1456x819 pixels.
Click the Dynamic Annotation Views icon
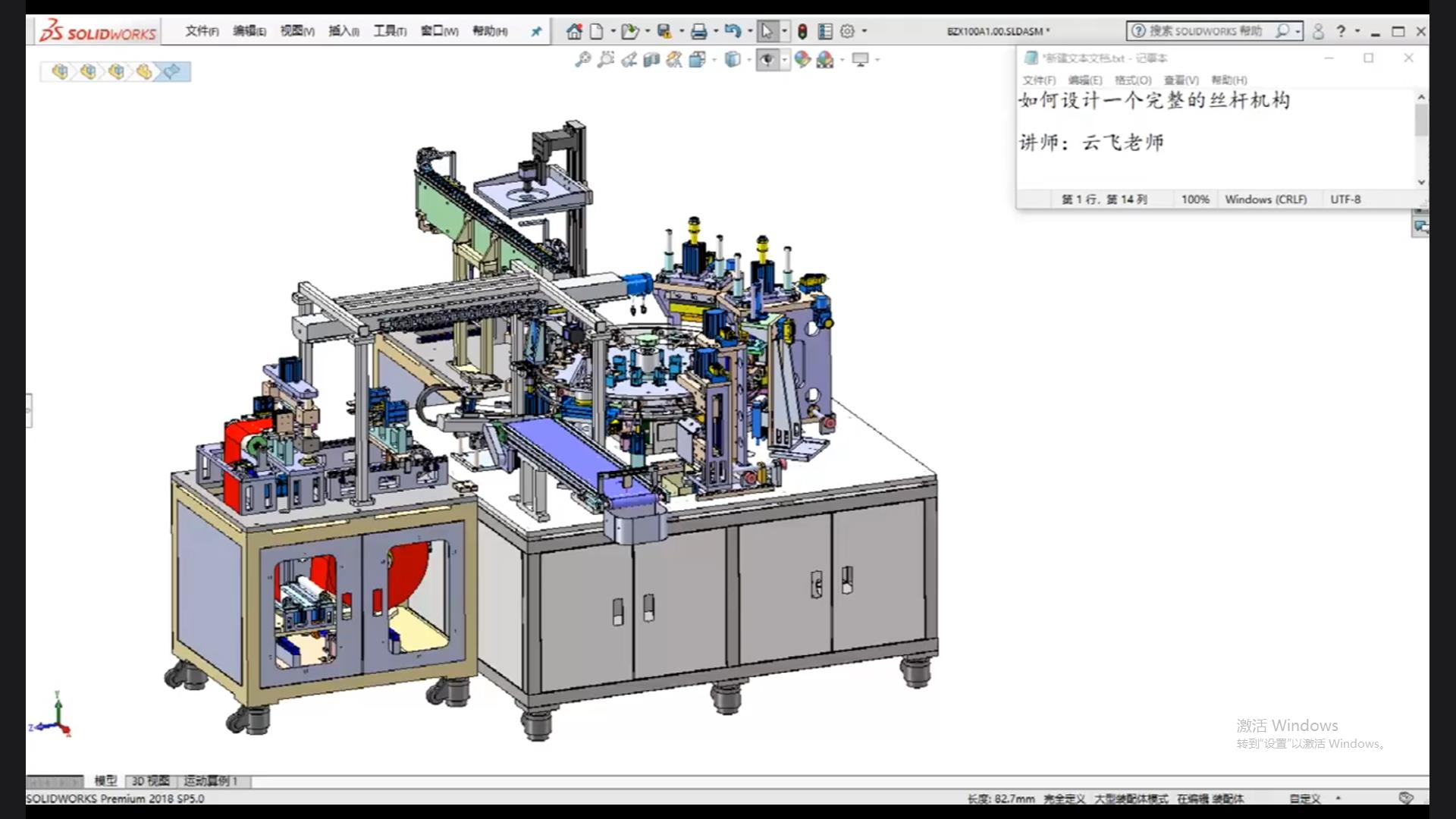pyautogui.click(x=674, y=59)
